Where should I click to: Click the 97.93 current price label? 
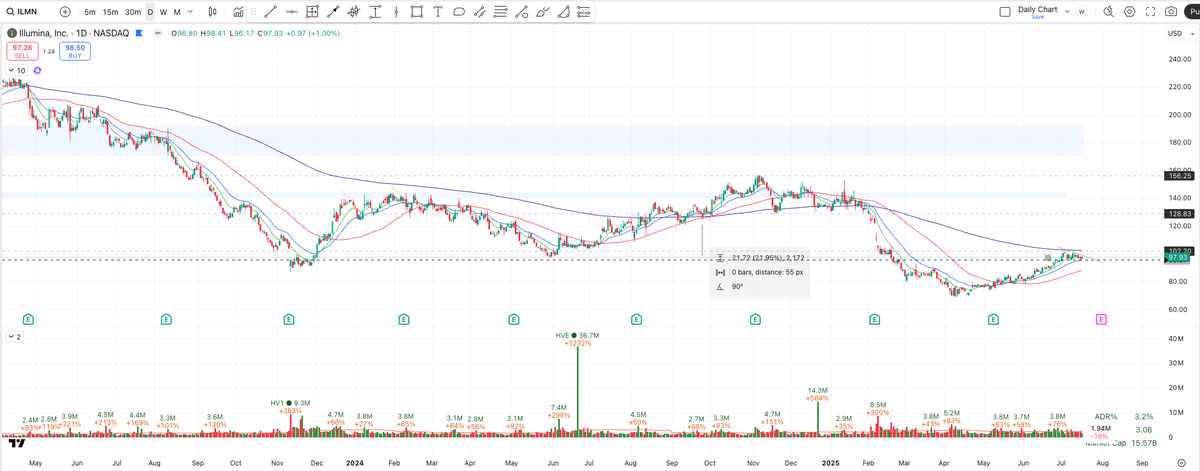click(x=1177, y=258)
